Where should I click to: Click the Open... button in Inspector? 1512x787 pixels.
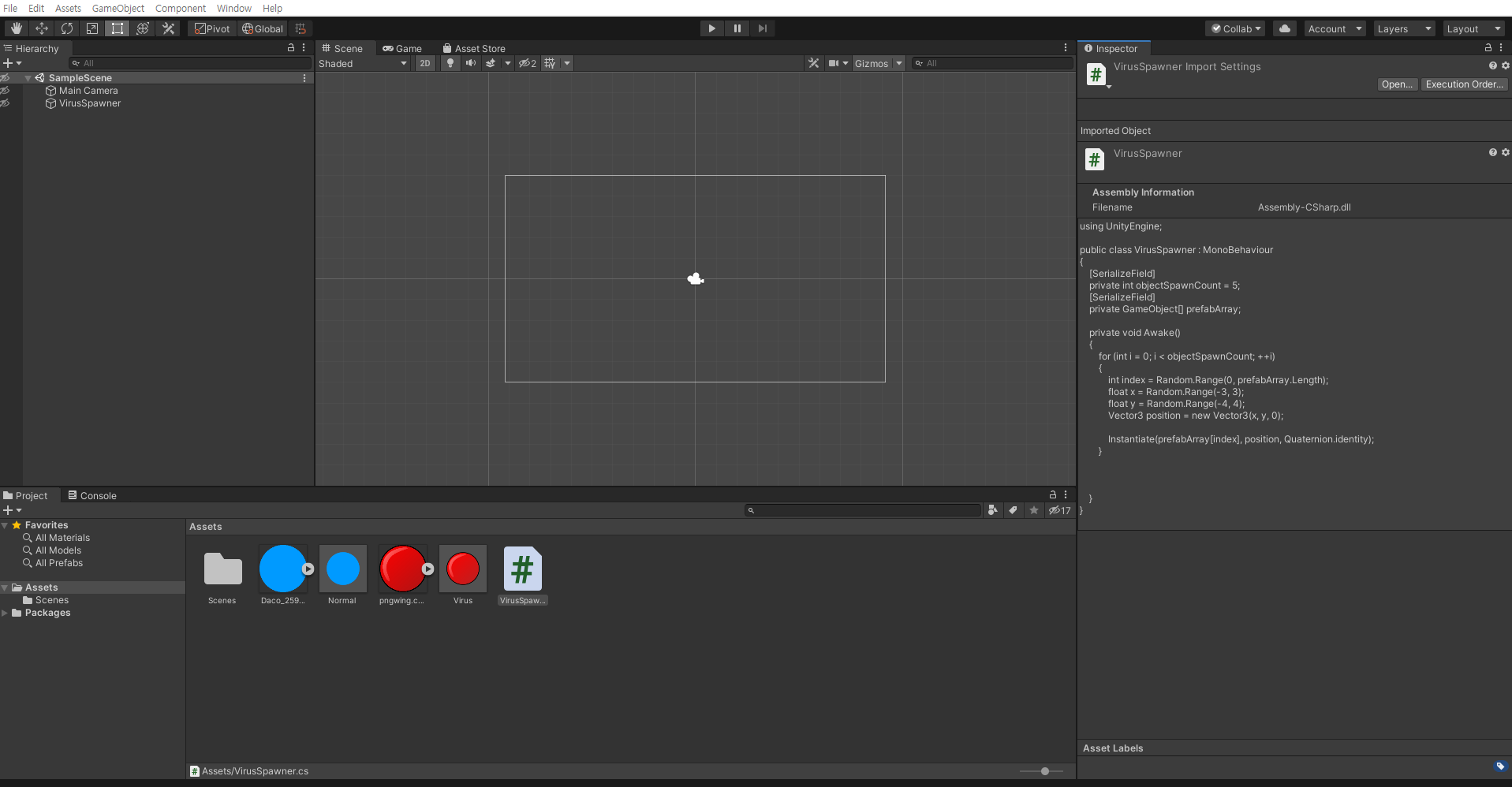click(1398, 84)
